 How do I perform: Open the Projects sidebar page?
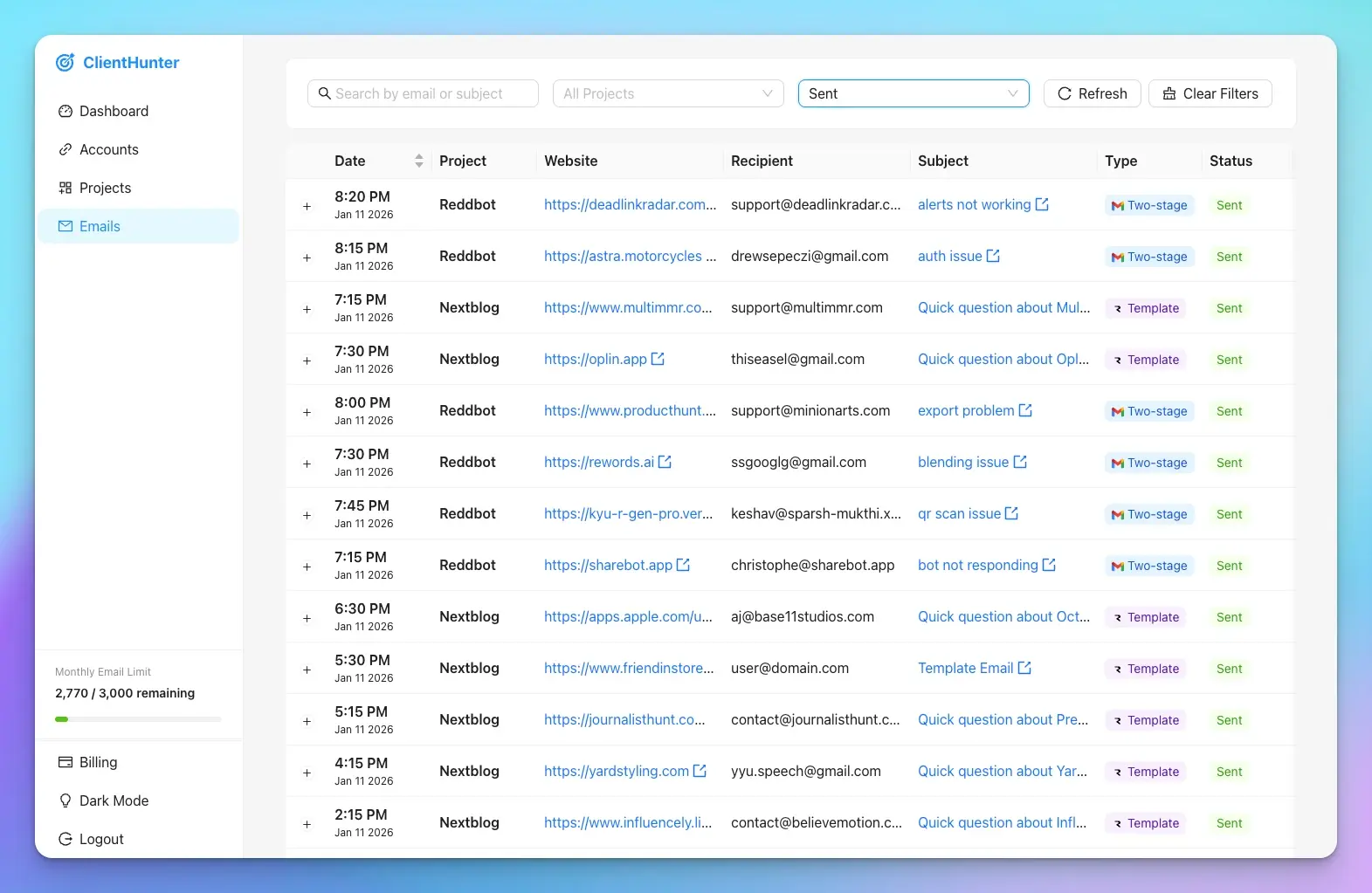(104, 188)
